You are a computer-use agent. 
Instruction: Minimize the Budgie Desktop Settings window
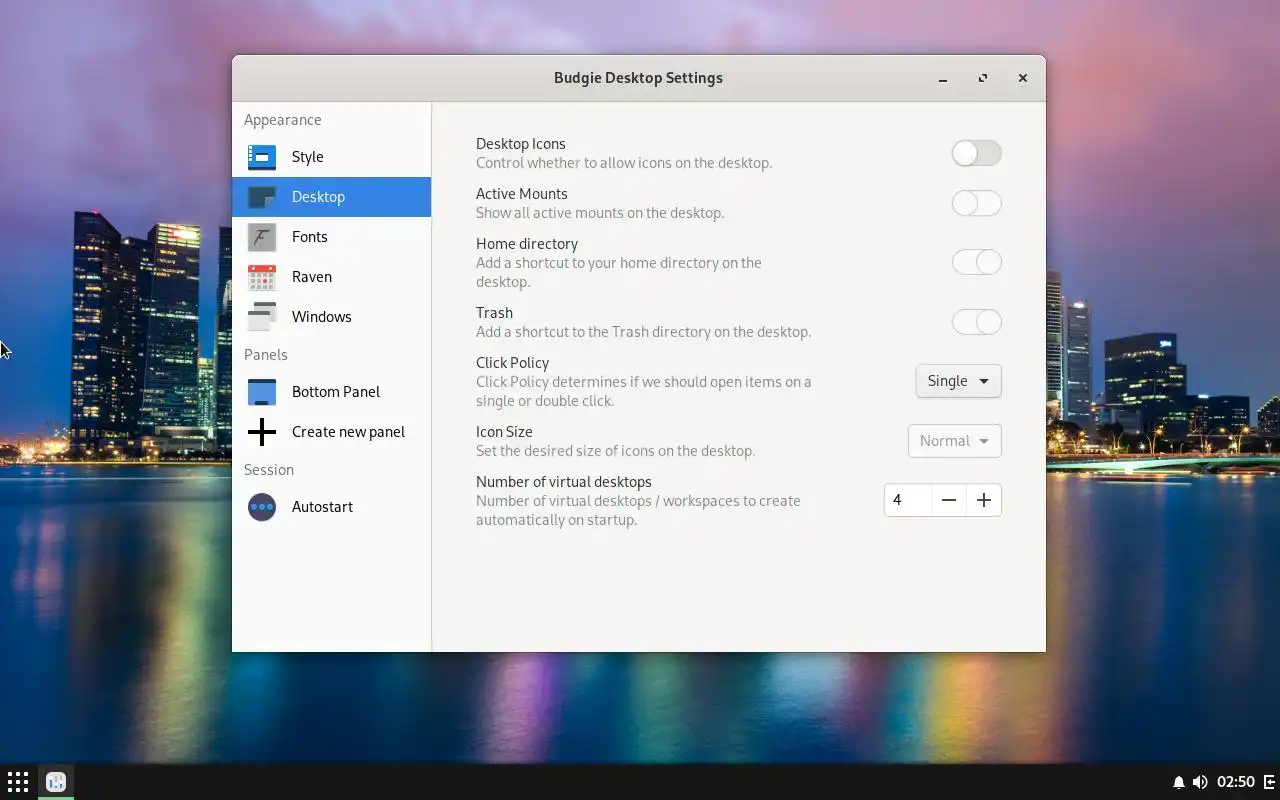point(943,78)
